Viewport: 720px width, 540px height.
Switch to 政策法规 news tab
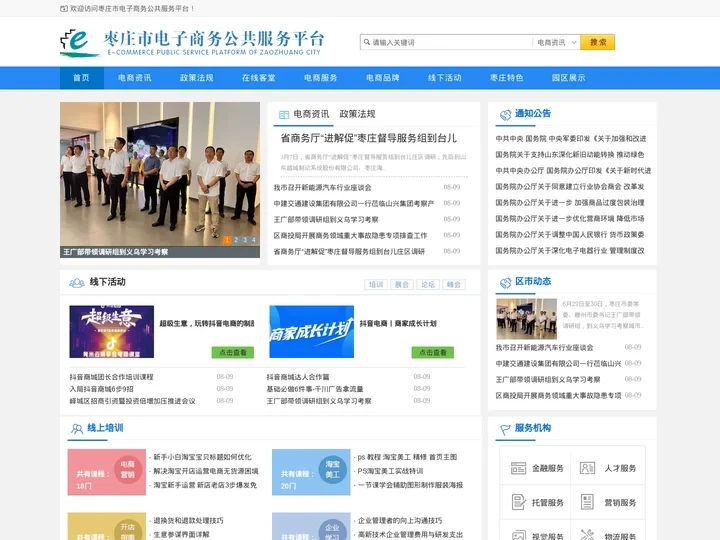(357, 114)
